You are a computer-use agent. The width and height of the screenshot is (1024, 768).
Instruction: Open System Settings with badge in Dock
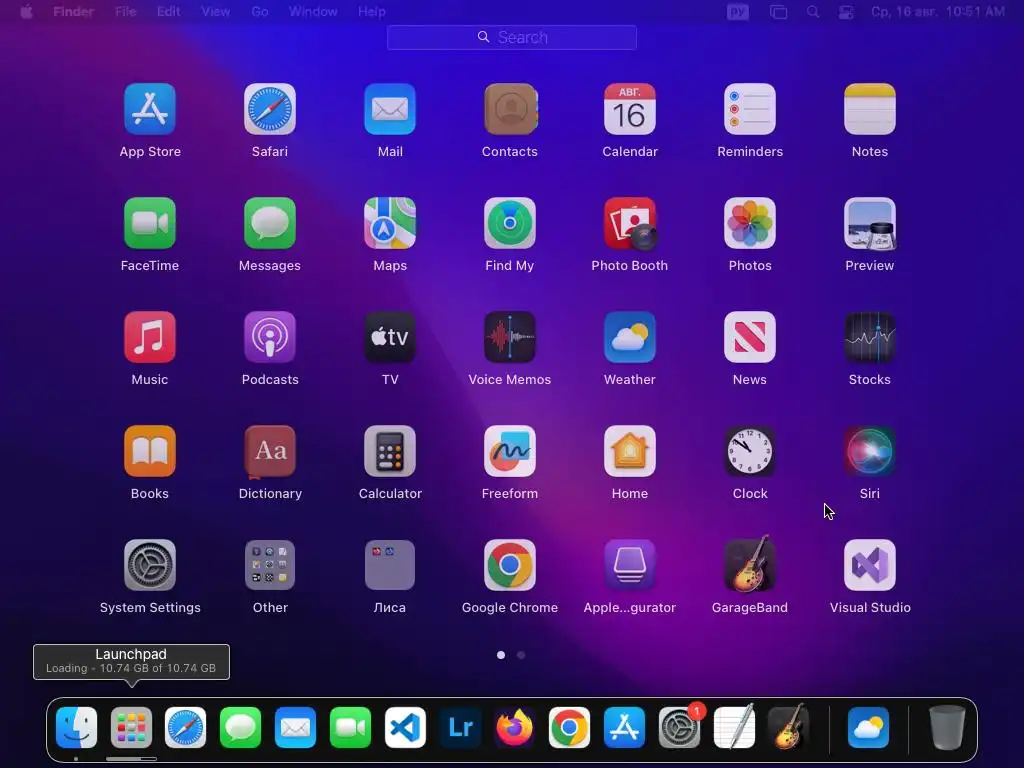coord(679,728)
